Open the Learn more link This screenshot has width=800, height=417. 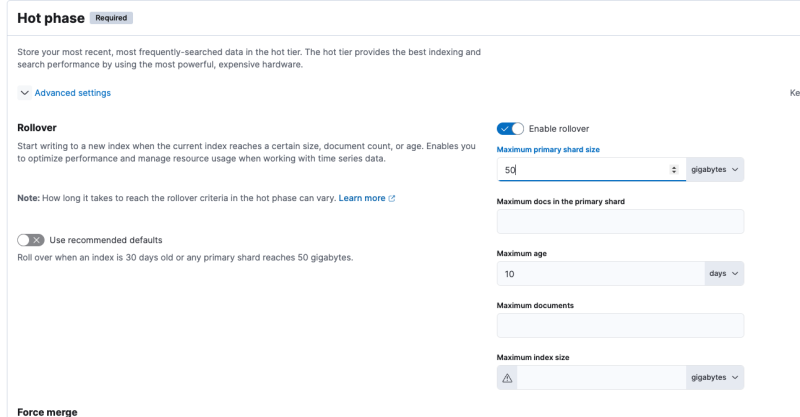[362, 199]
